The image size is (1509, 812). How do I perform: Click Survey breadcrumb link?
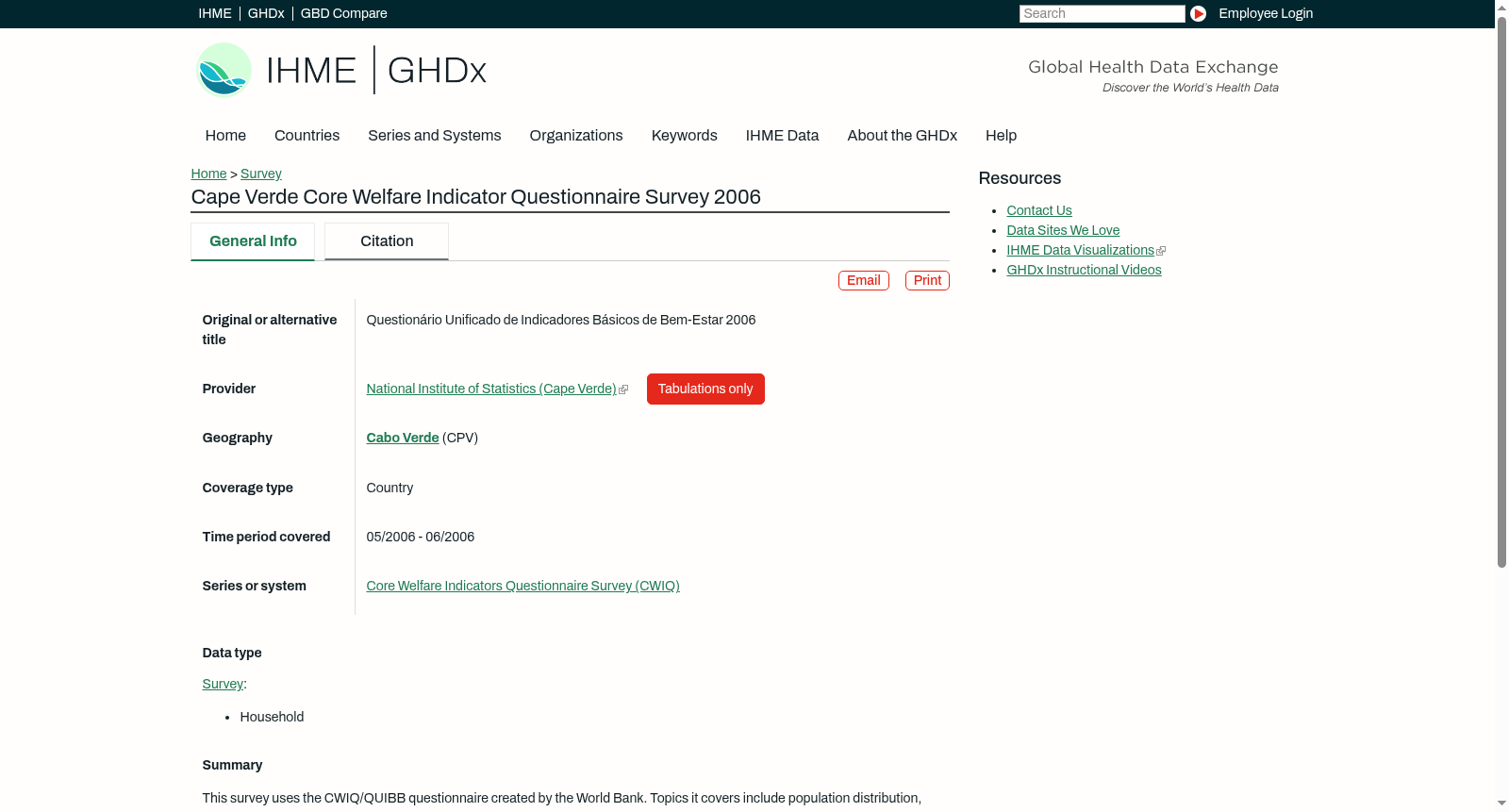click(x=261, y=174)
